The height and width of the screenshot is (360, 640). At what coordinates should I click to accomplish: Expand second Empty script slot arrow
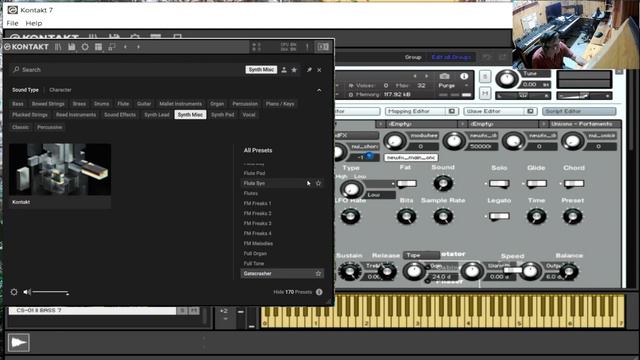tap(462, 124)
